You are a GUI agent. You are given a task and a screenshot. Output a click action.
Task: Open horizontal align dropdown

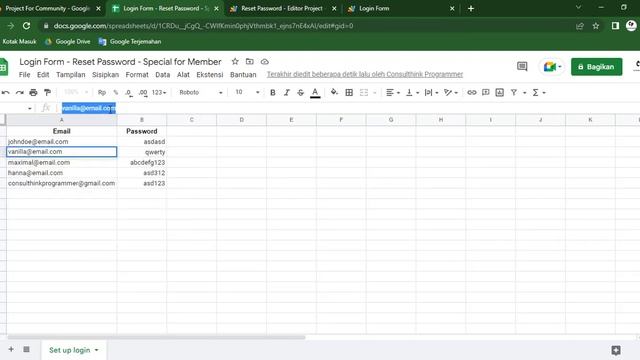click(x=393, y=93)
